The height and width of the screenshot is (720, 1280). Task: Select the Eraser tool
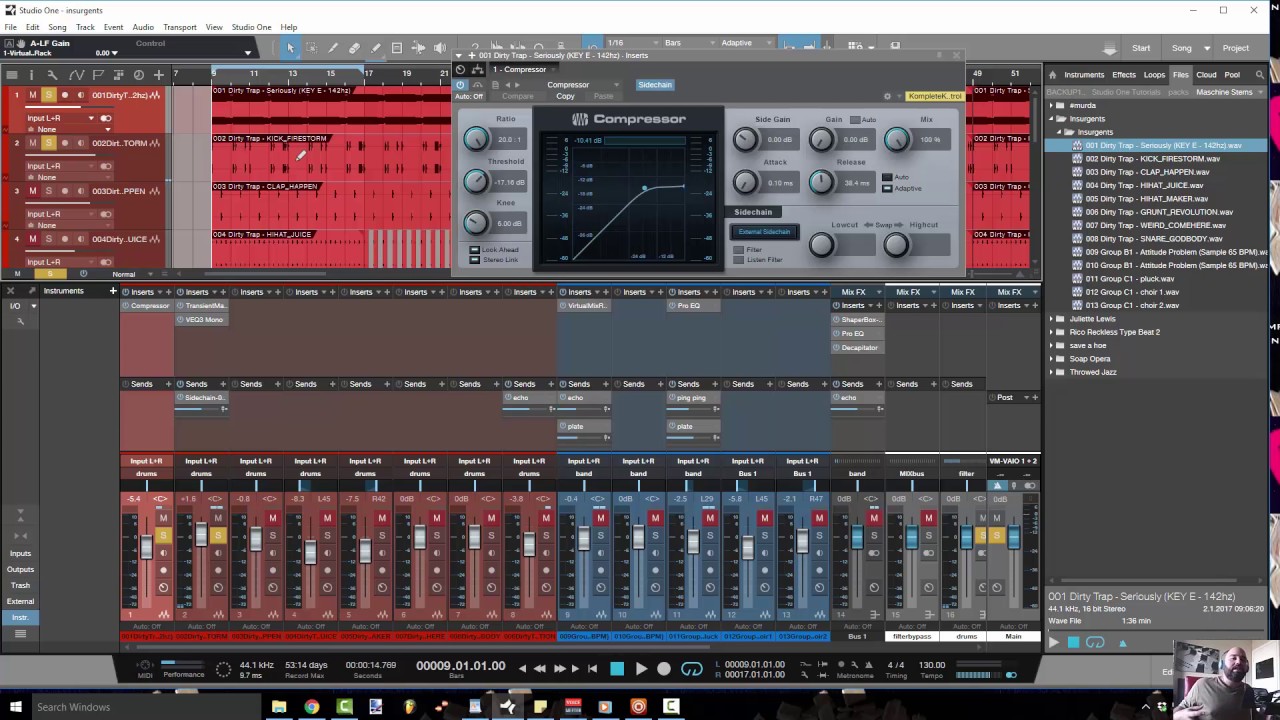(354, 47)
